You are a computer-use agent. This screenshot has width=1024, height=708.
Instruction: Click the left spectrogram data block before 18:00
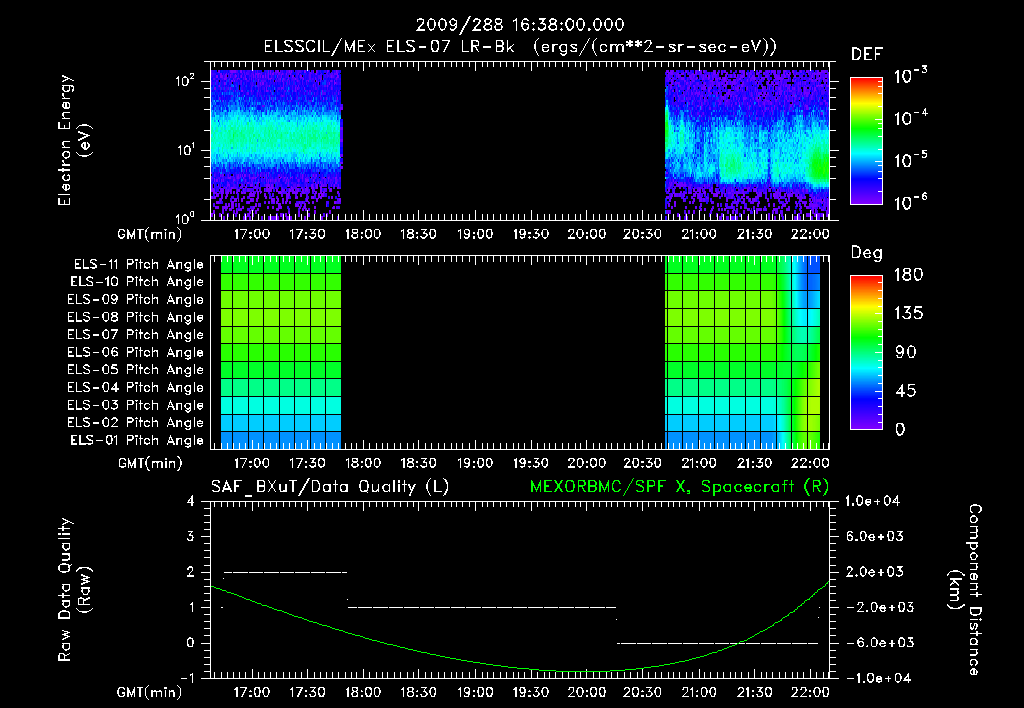(x=276, y=143)
